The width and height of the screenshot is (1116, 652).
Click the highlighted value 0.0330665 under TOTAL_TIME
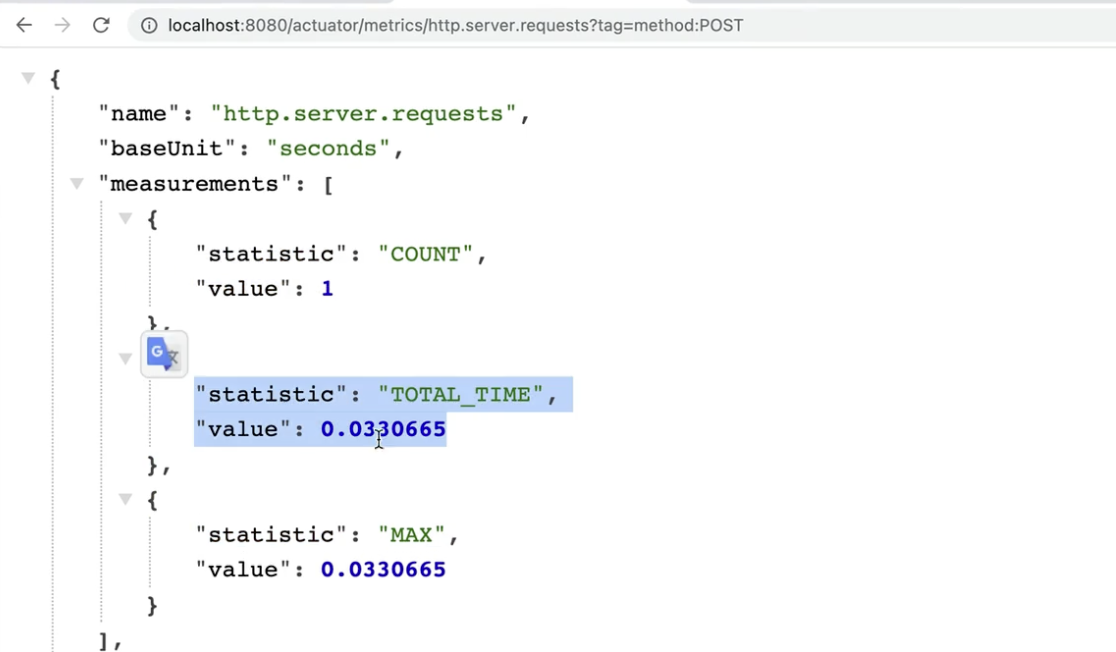pos(383,429)
